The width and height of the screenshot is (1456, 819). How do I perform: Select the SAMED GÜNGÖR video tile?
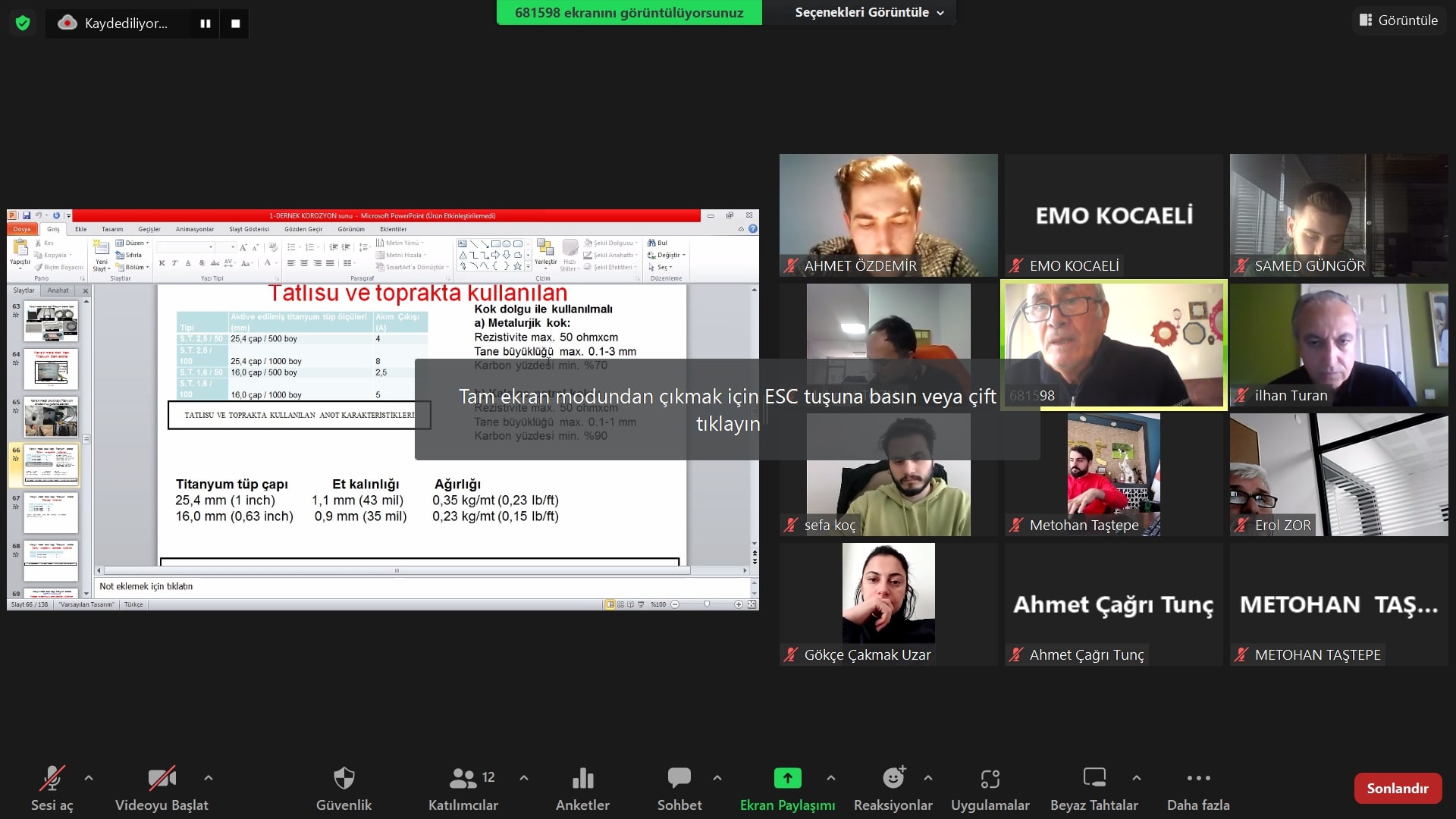(1339, 215)
